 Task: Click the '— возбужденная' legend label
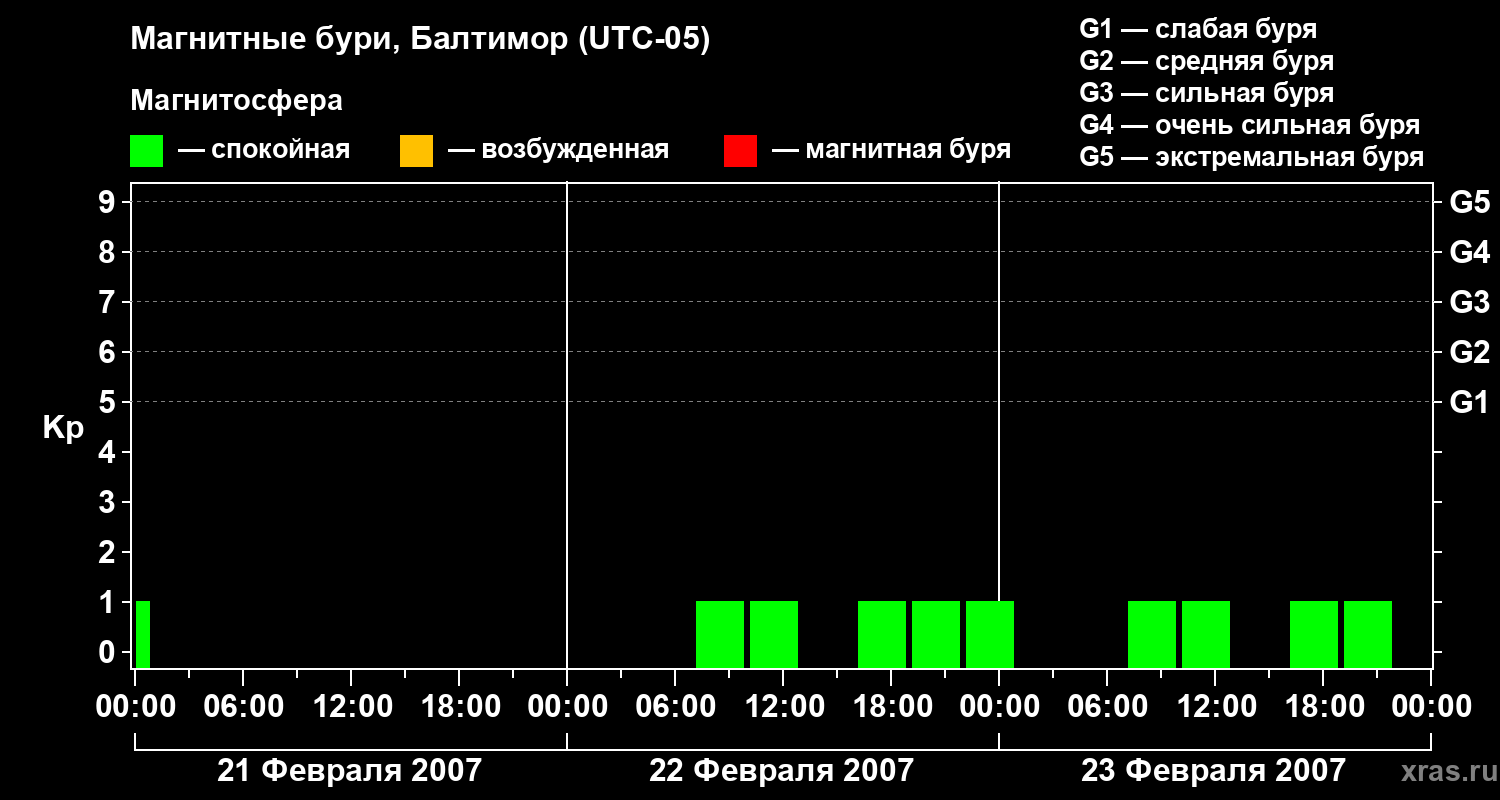coord(558,150)
